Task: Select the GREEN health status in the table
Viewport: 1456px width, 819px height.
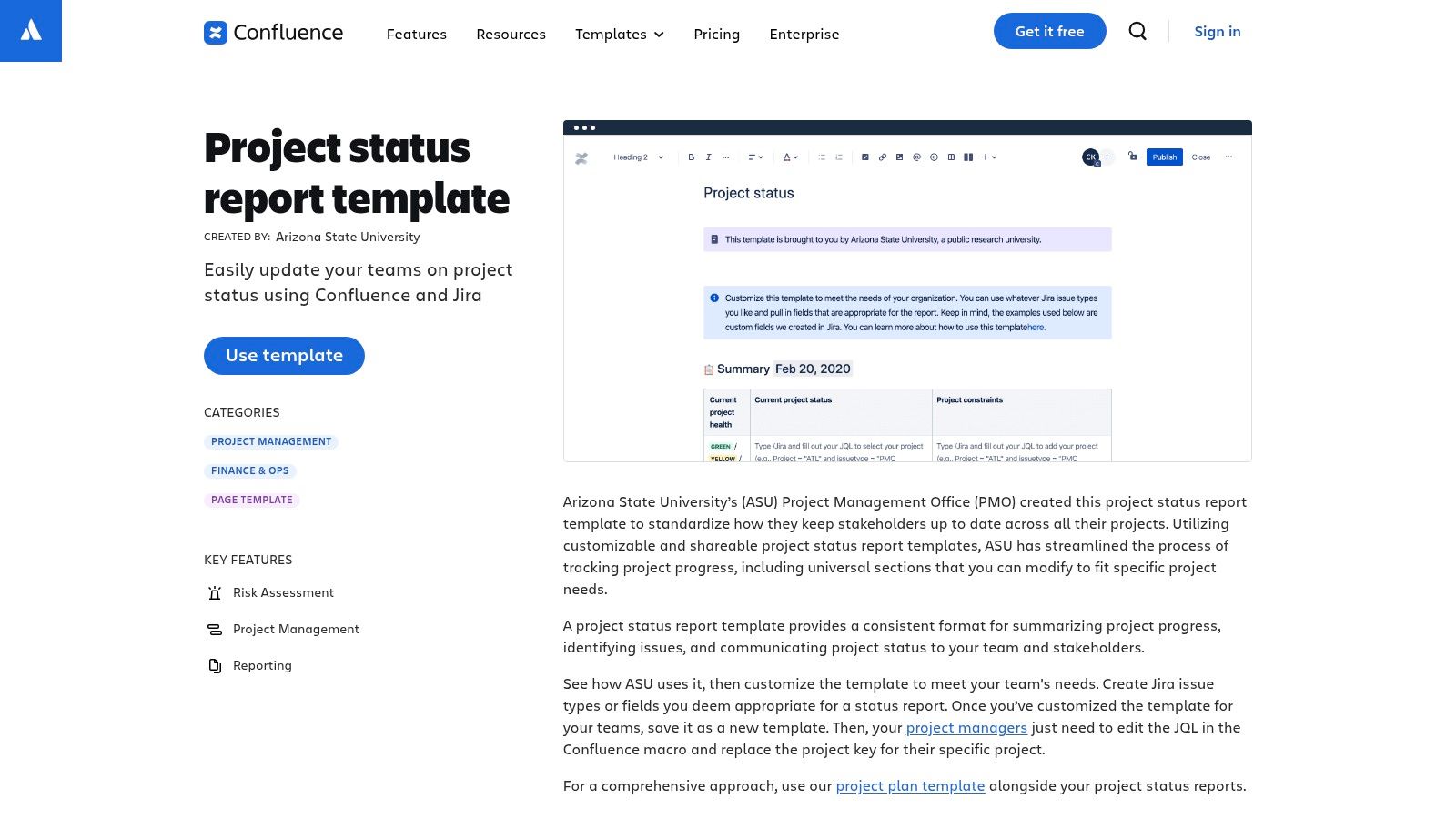Action: (x=722, y=447)
